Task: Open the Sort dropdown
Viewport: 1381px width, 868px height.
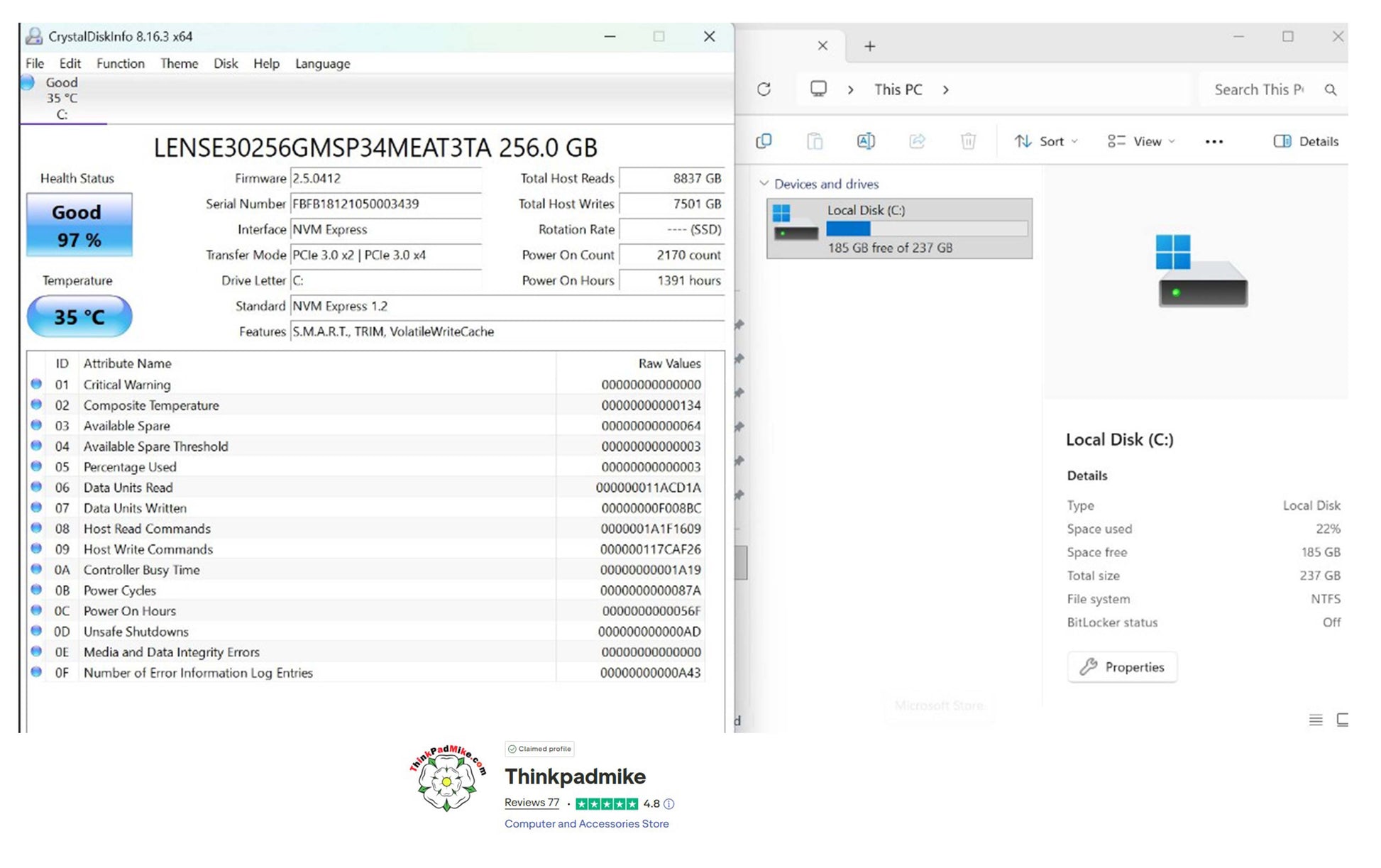Action: (1046, 141)
